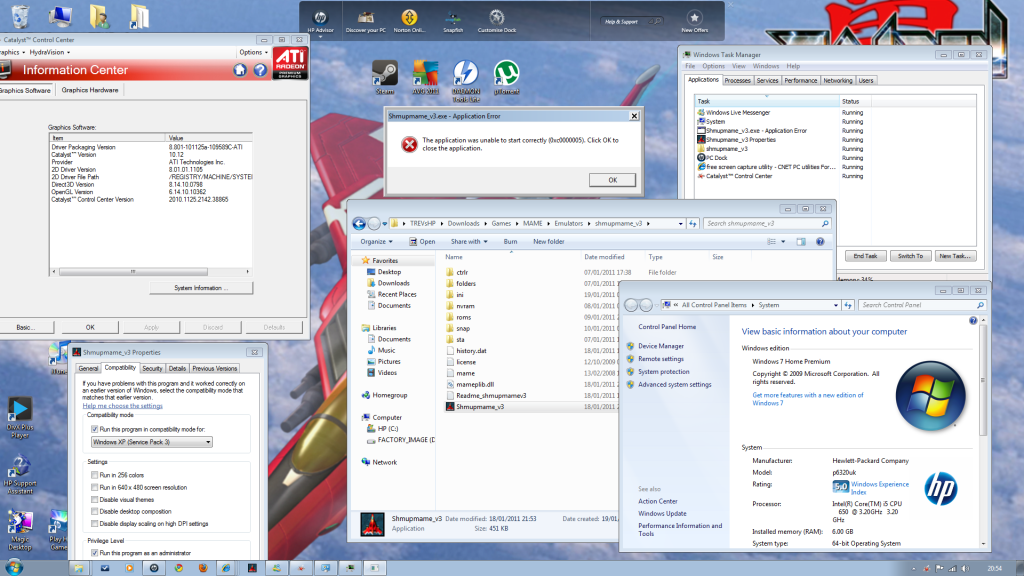Check Disable visual themes
The image size is (1024, 576).
pyautogui.click(x=95, y=500)
